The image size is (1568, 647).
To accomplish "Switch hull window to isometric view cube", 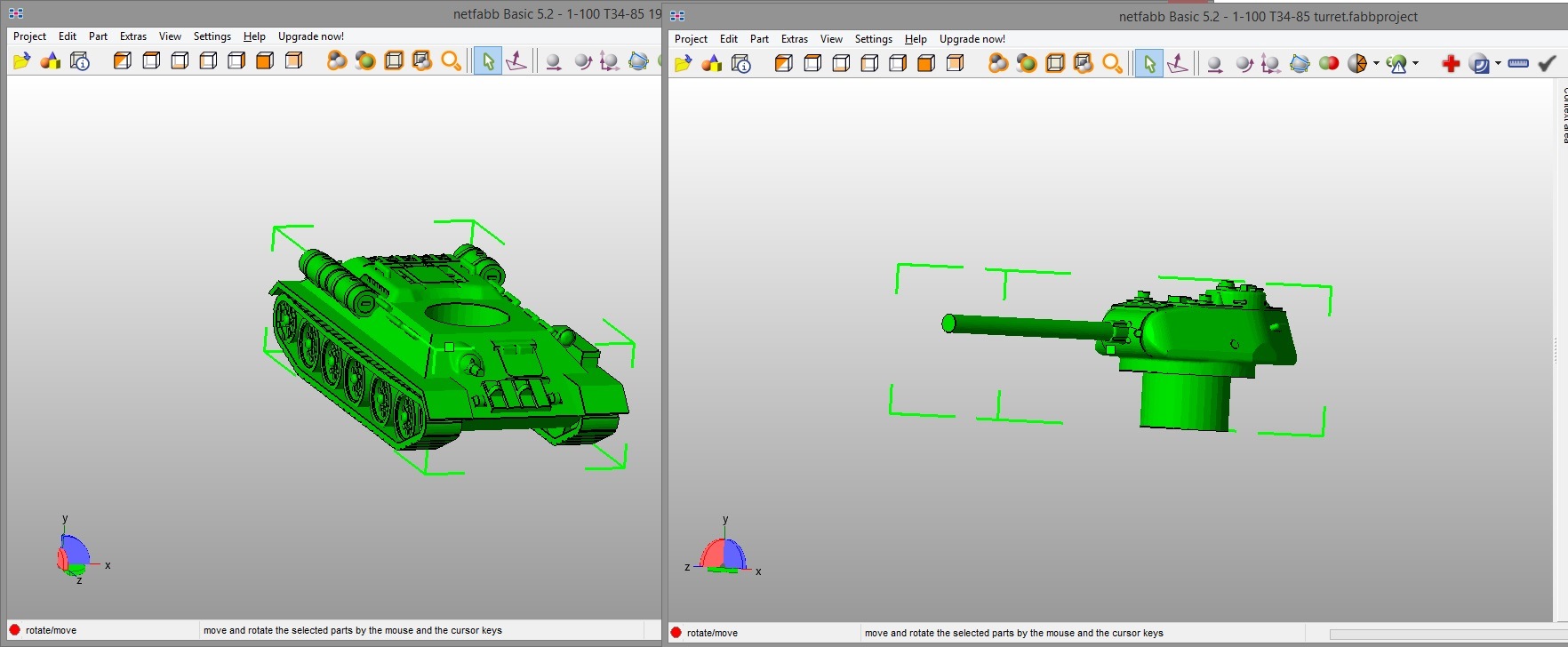I will pyautogui.click(x=122, y=60).
